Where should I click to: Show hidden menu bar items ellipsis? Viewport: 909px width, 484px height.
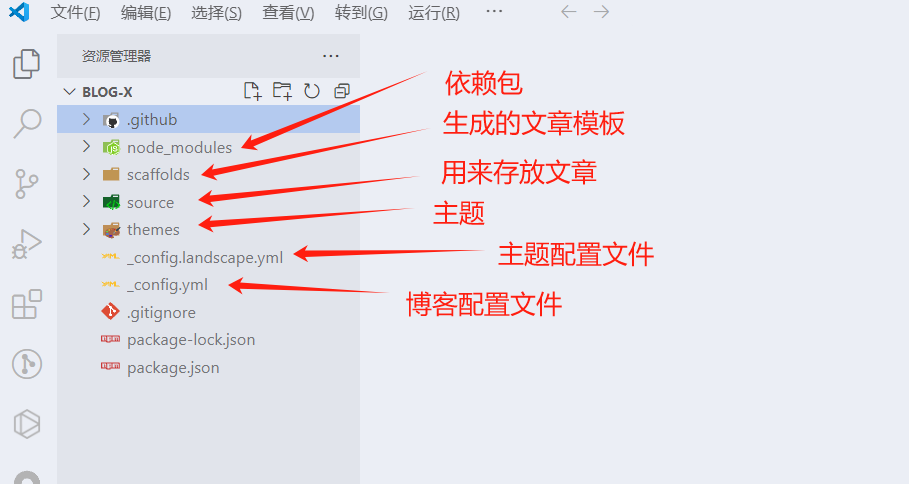pyautogui.click(x=494, y=12)
